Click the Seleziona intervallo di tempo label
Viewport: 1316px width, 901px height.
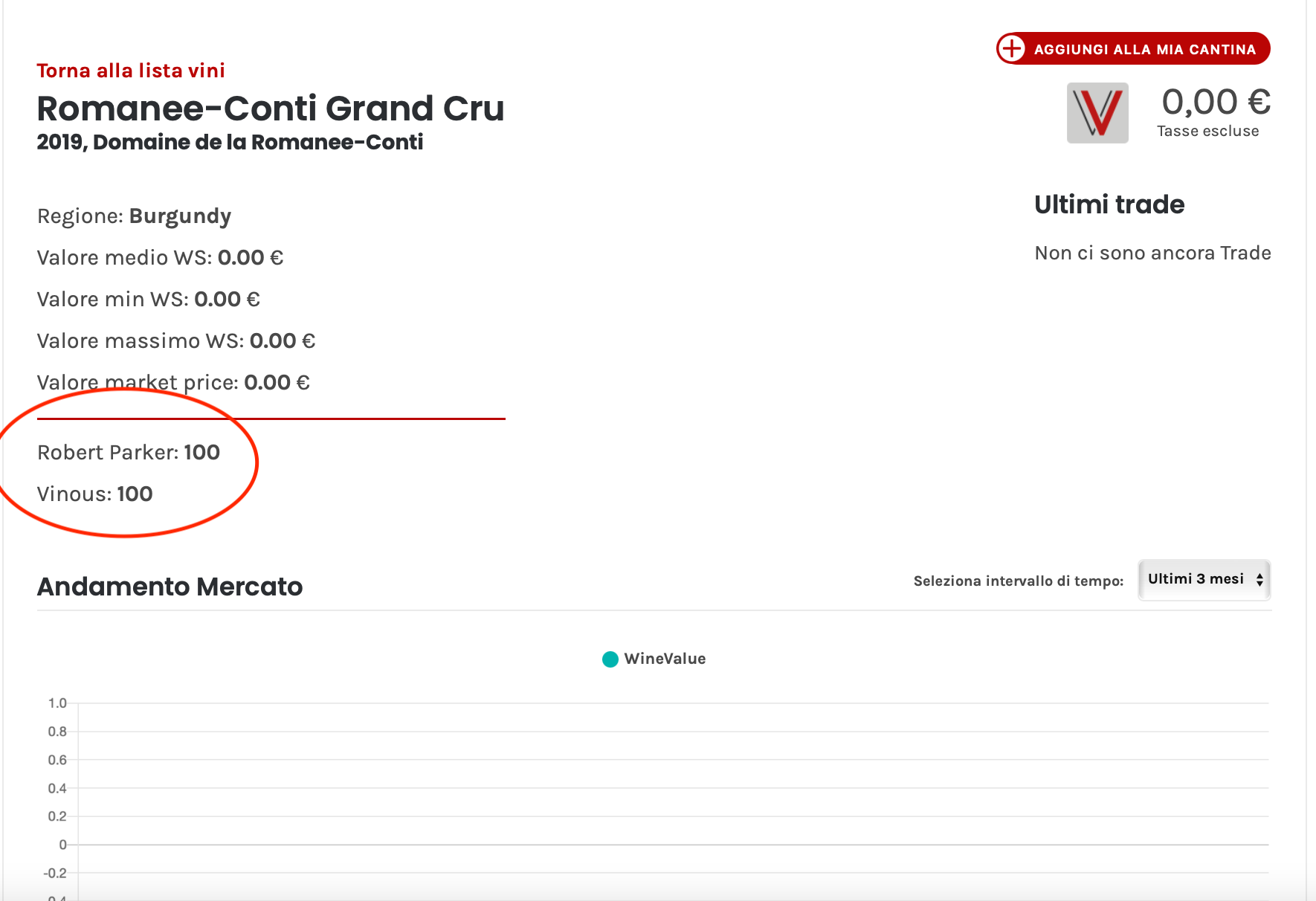pyautogui.click(x=1019, y=581)
